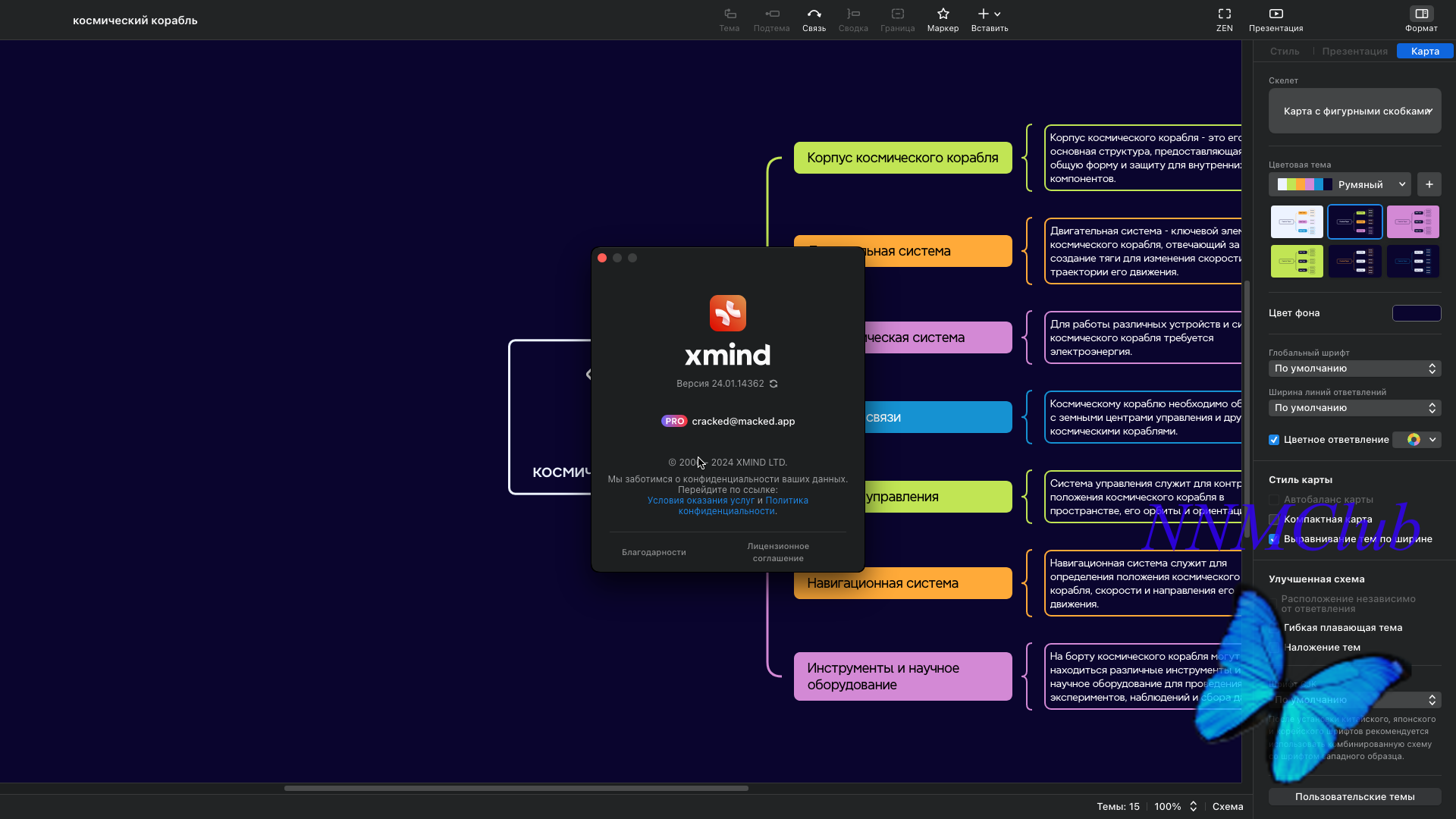Click the PRO badge in the About dialog
The height and width of the screenshot is (819, 1456).
[x=674, y=422]
